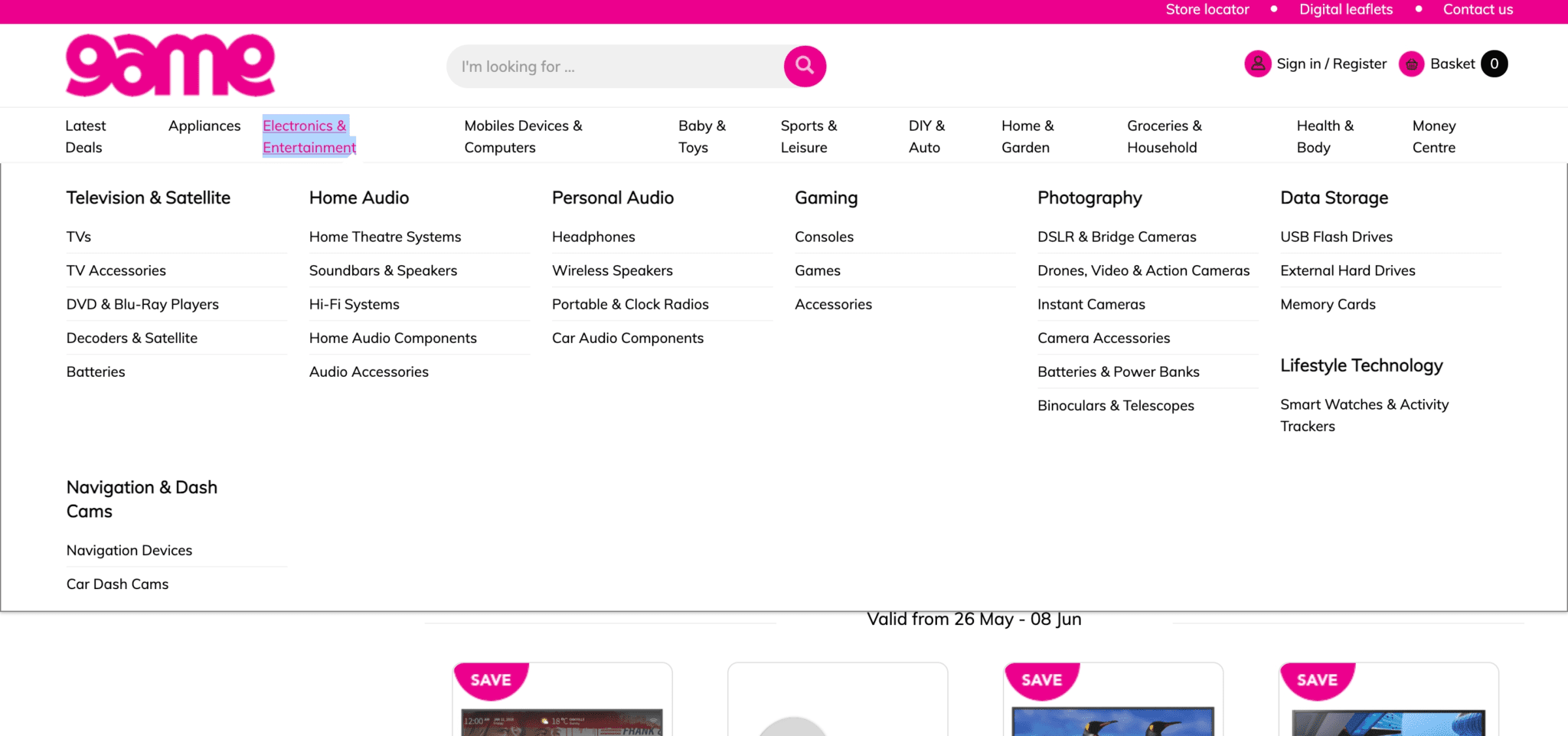Open the Store locator link
Screen dimensions: 1568x736
click(1207, 9)
